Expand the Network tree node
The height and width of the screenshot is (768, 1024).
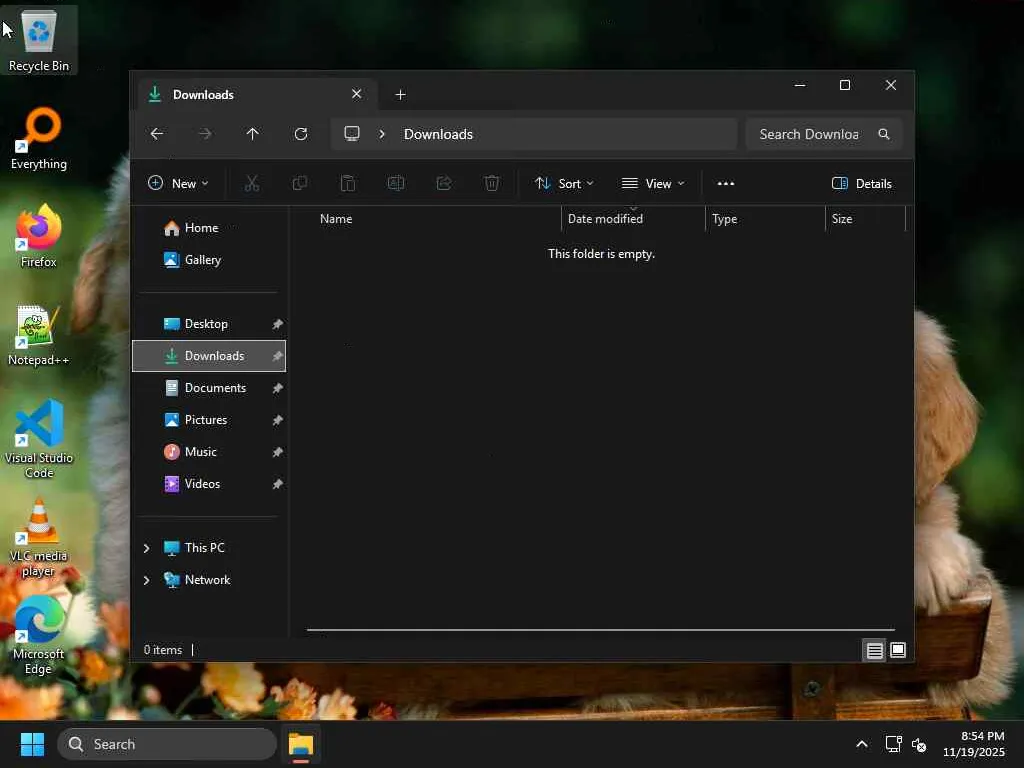click(x=146, y=580)
